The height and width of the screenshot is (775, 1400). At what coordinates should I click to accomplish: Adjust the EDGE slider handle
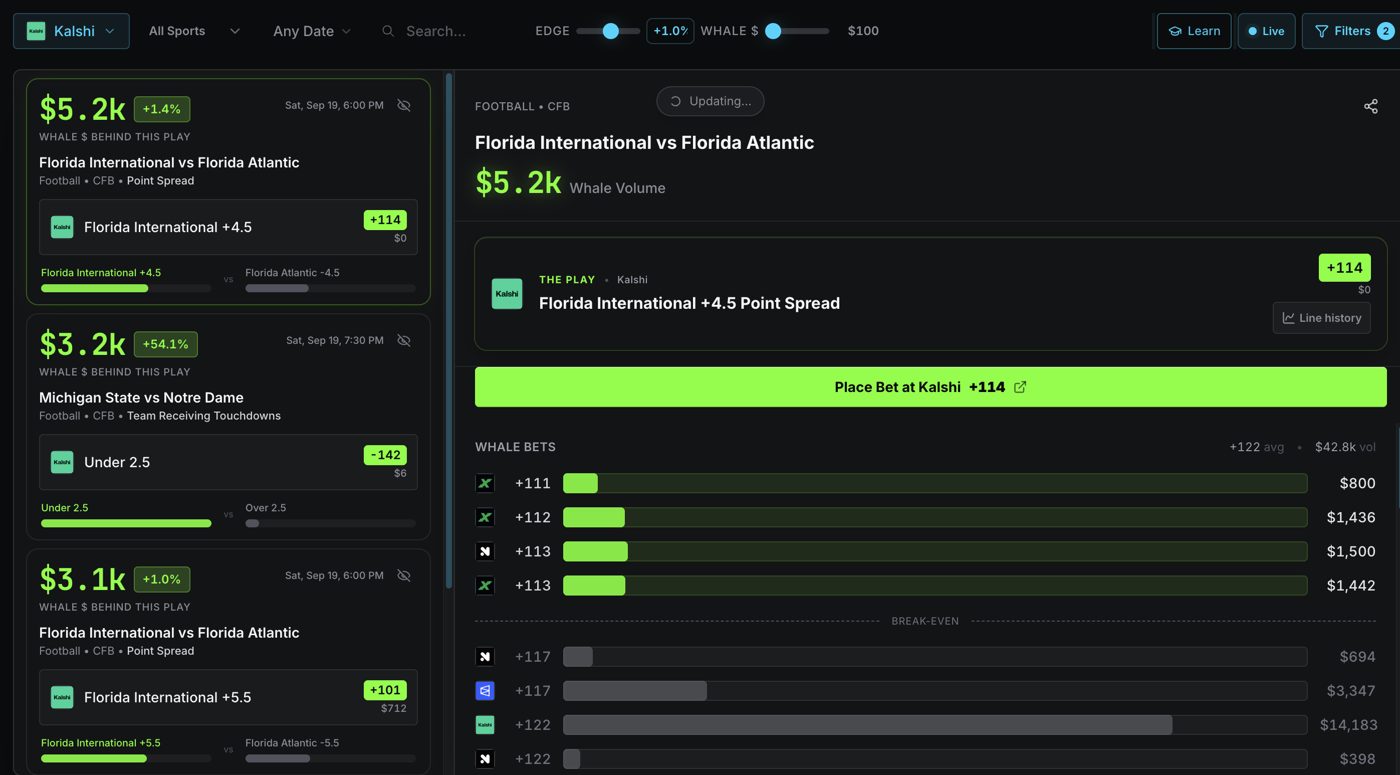[611, 31]
